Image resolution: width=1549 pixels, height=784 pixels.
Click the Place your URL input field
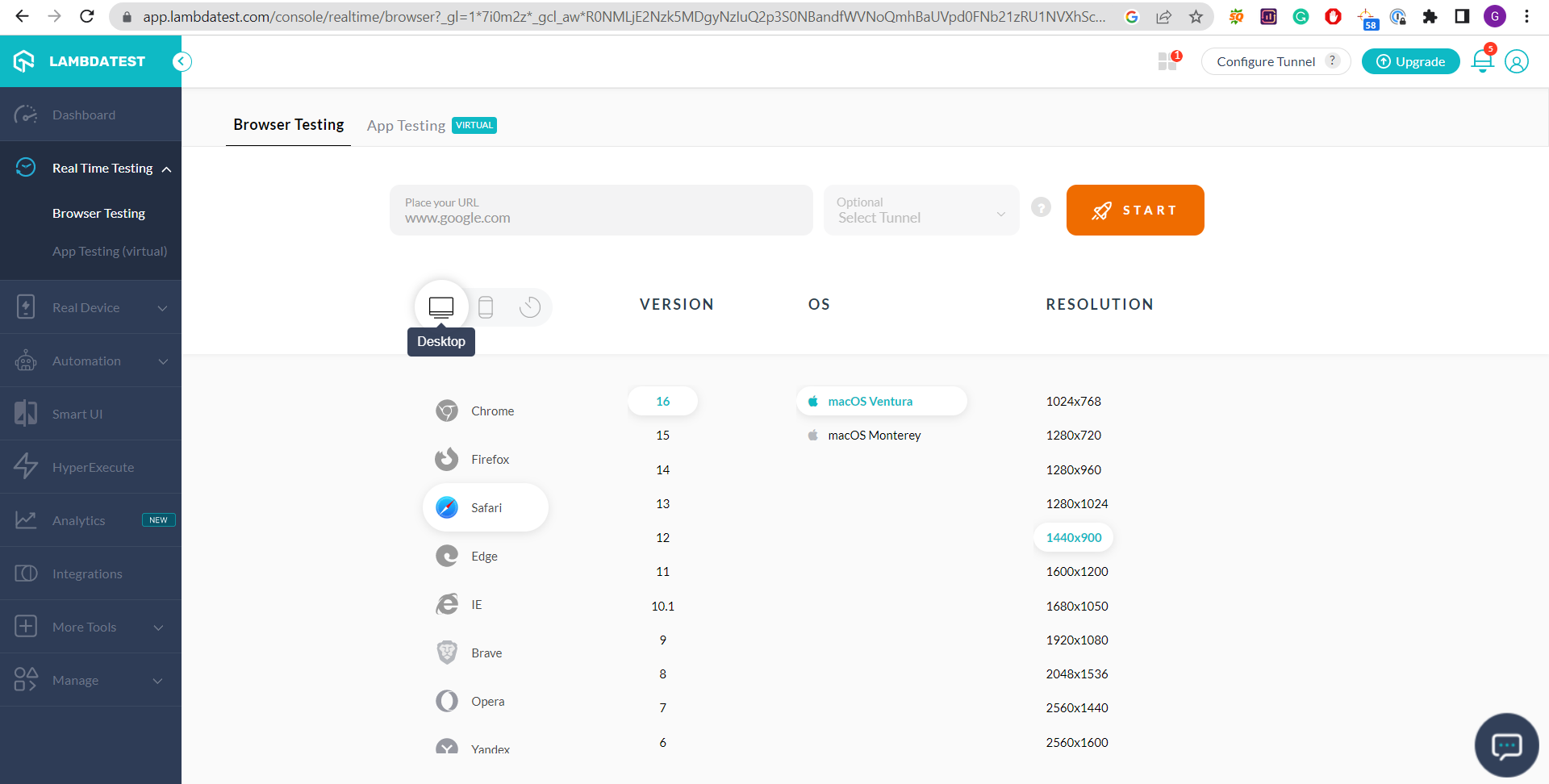point(601,211)
